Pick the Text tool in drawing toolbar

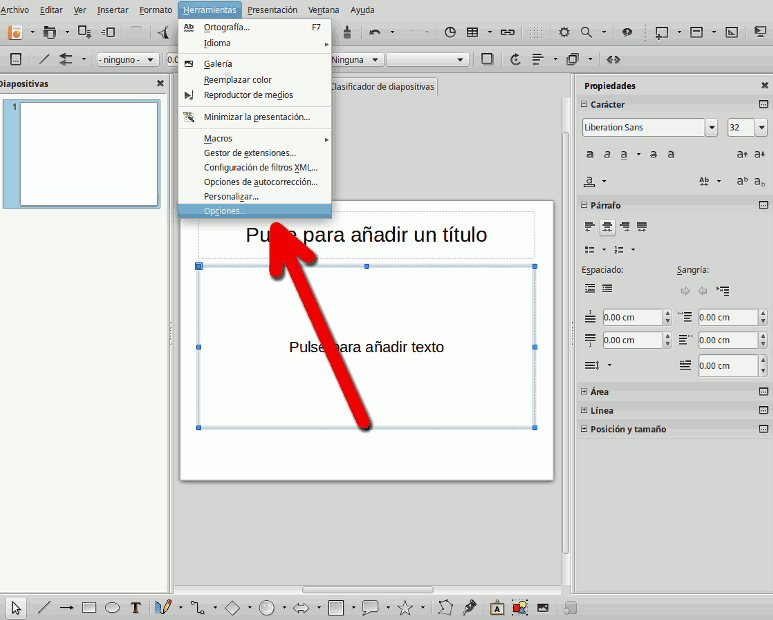click(136, 607)
